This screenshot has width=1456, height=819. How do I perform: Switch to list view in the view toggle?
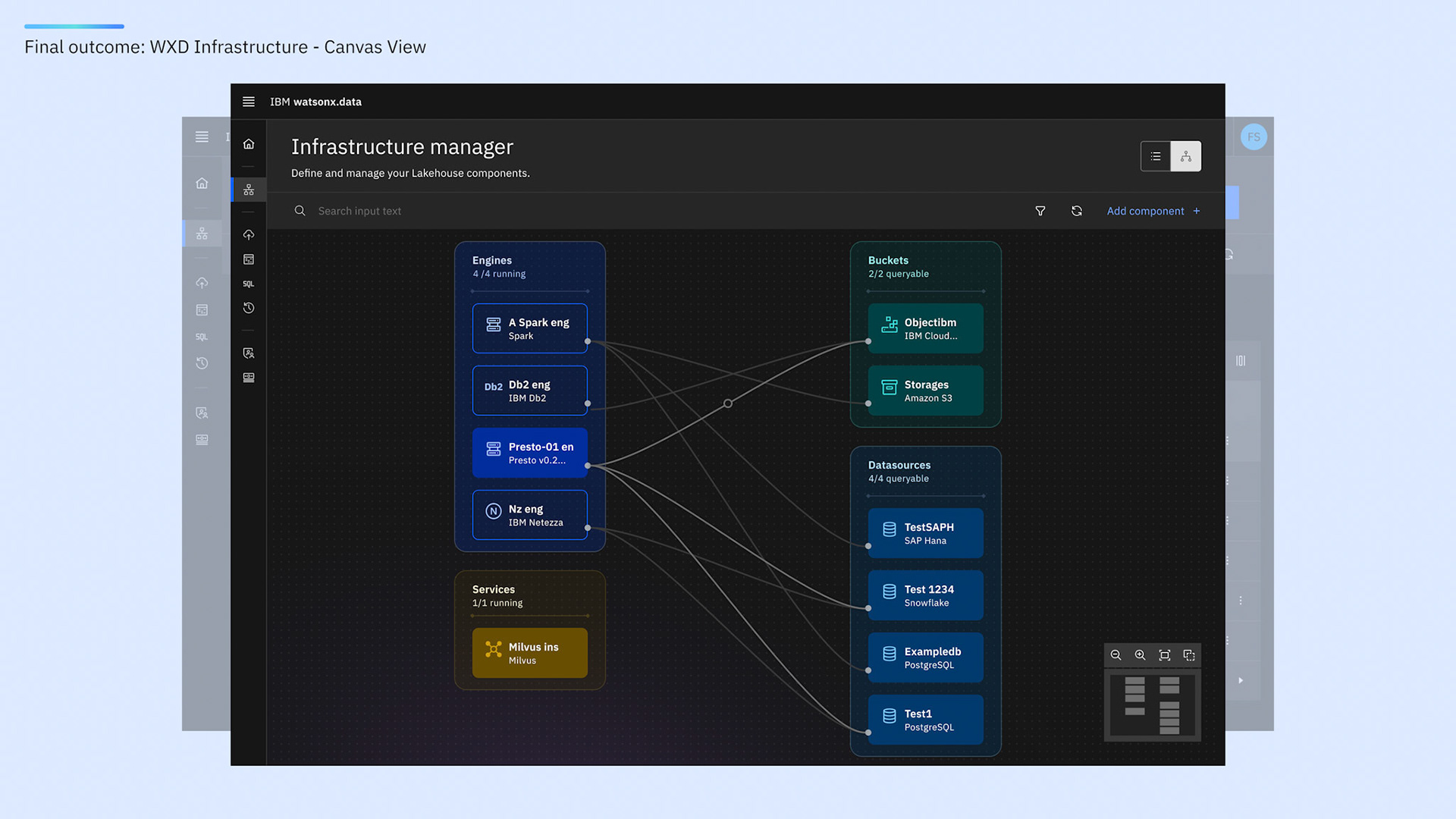click(x=1155, y=156)
